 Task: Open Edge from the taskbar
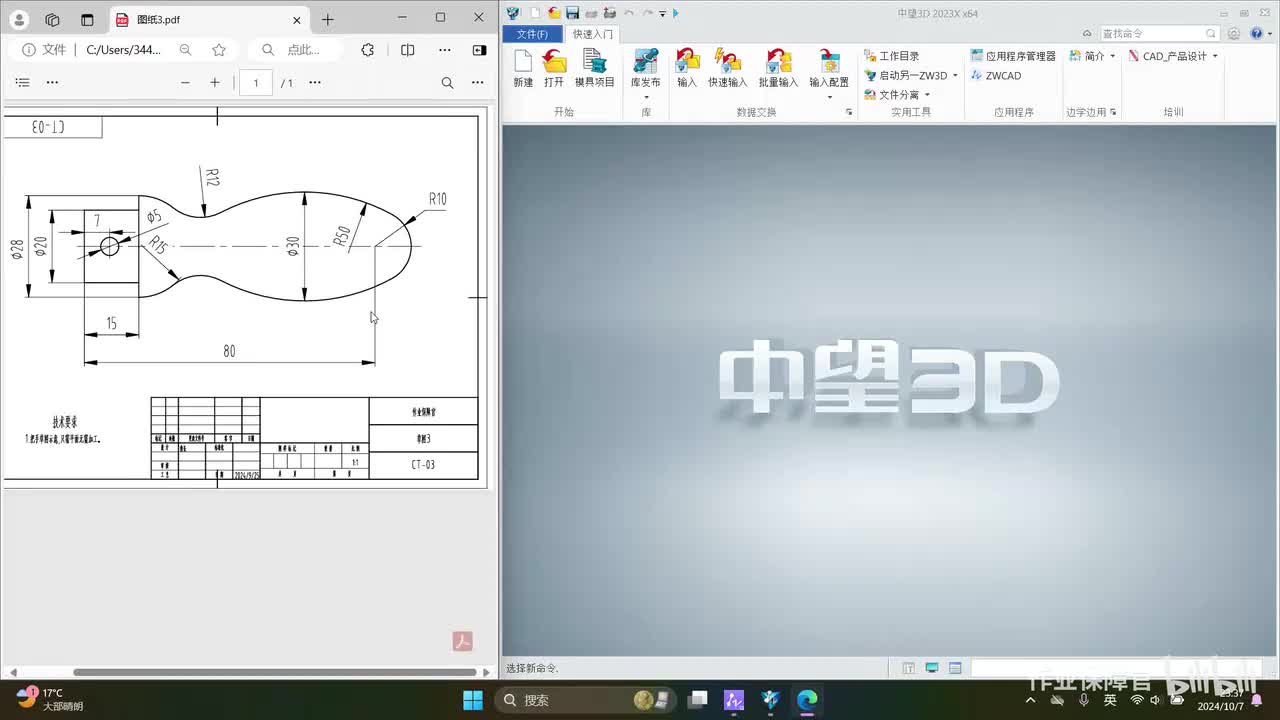pyautogui.click(x=806, y=699)
